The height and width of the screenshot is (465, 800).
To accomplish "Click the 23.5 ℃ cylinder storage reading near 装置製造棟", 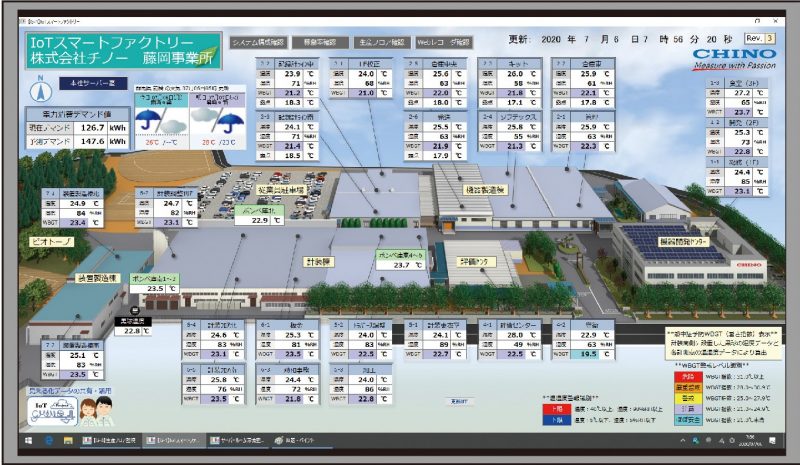I will point(155,288).
